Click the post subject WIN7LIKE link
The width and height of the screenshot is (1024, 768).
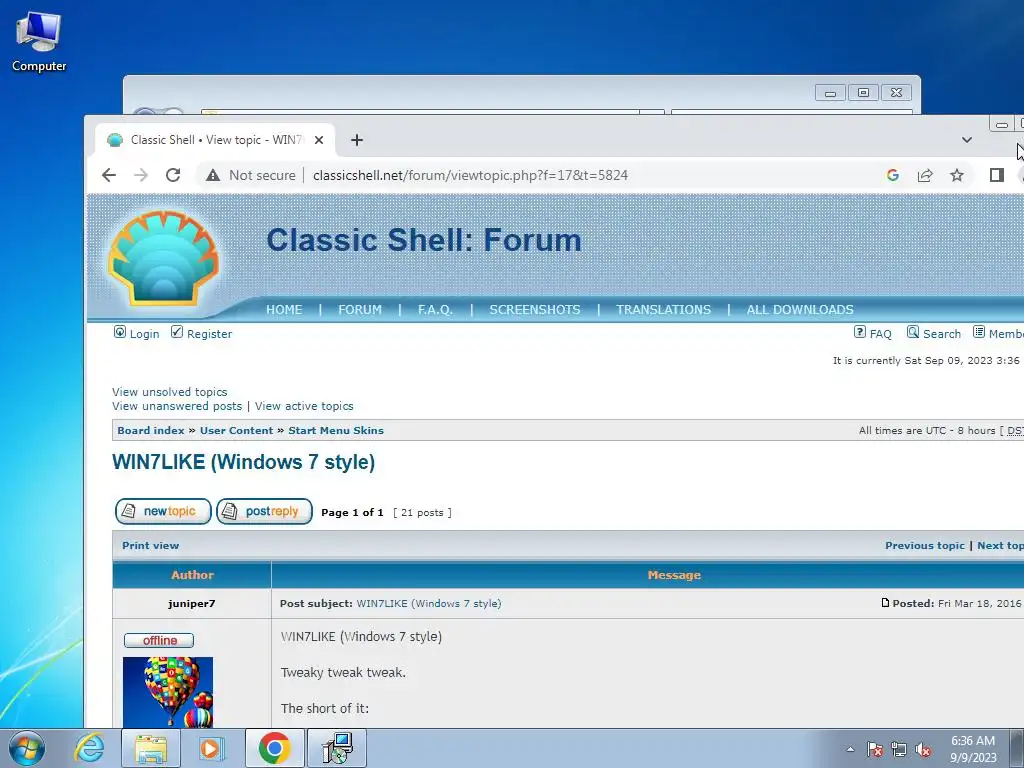(429, 603)
